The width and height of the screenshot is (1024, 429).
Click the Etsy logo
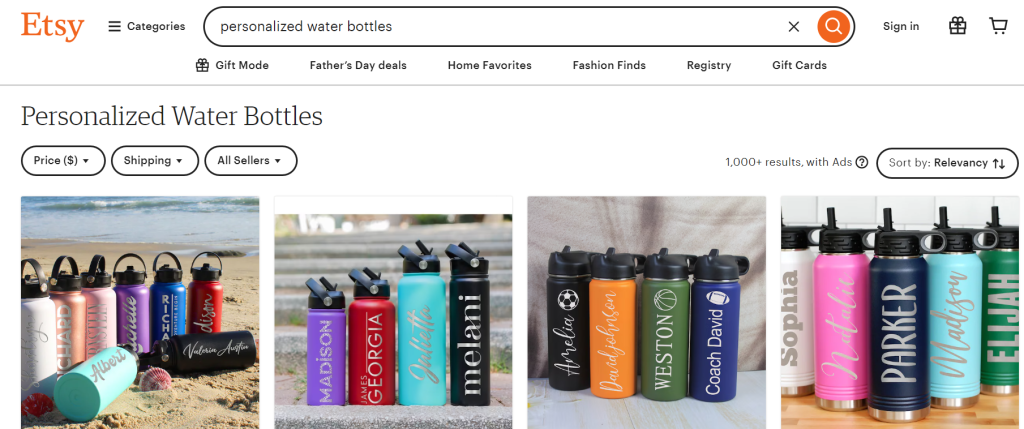52,27
